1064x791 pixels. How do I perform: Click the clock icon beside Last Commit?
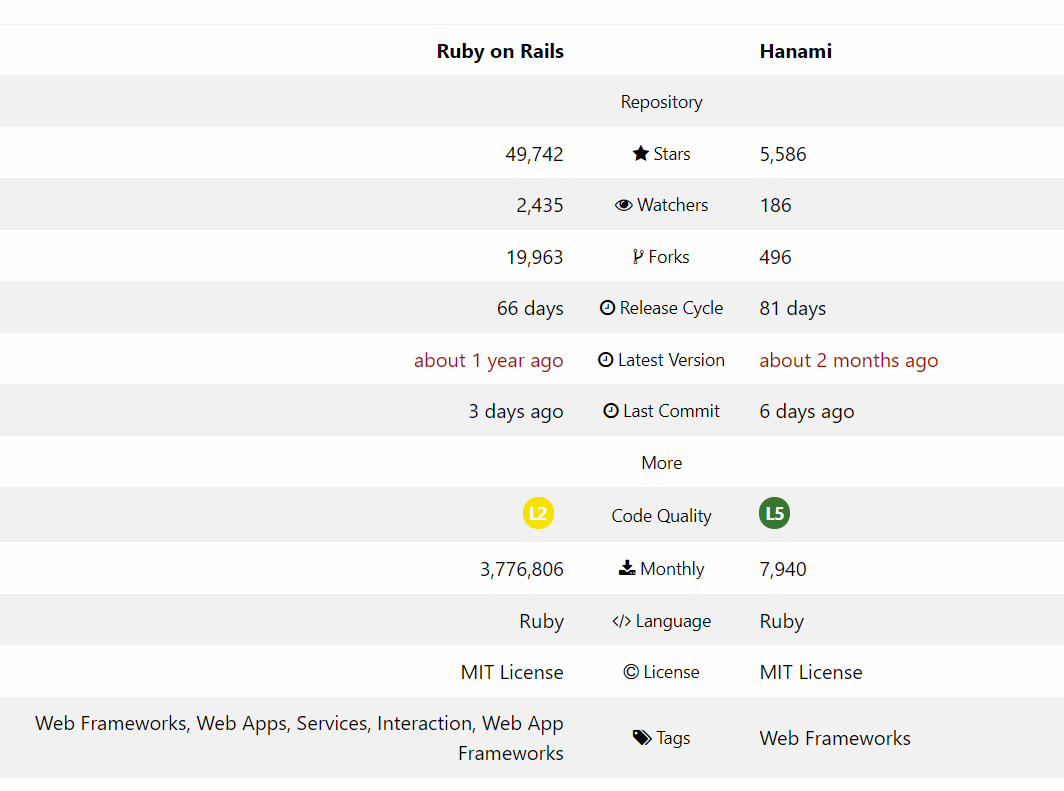coord(611,410)
